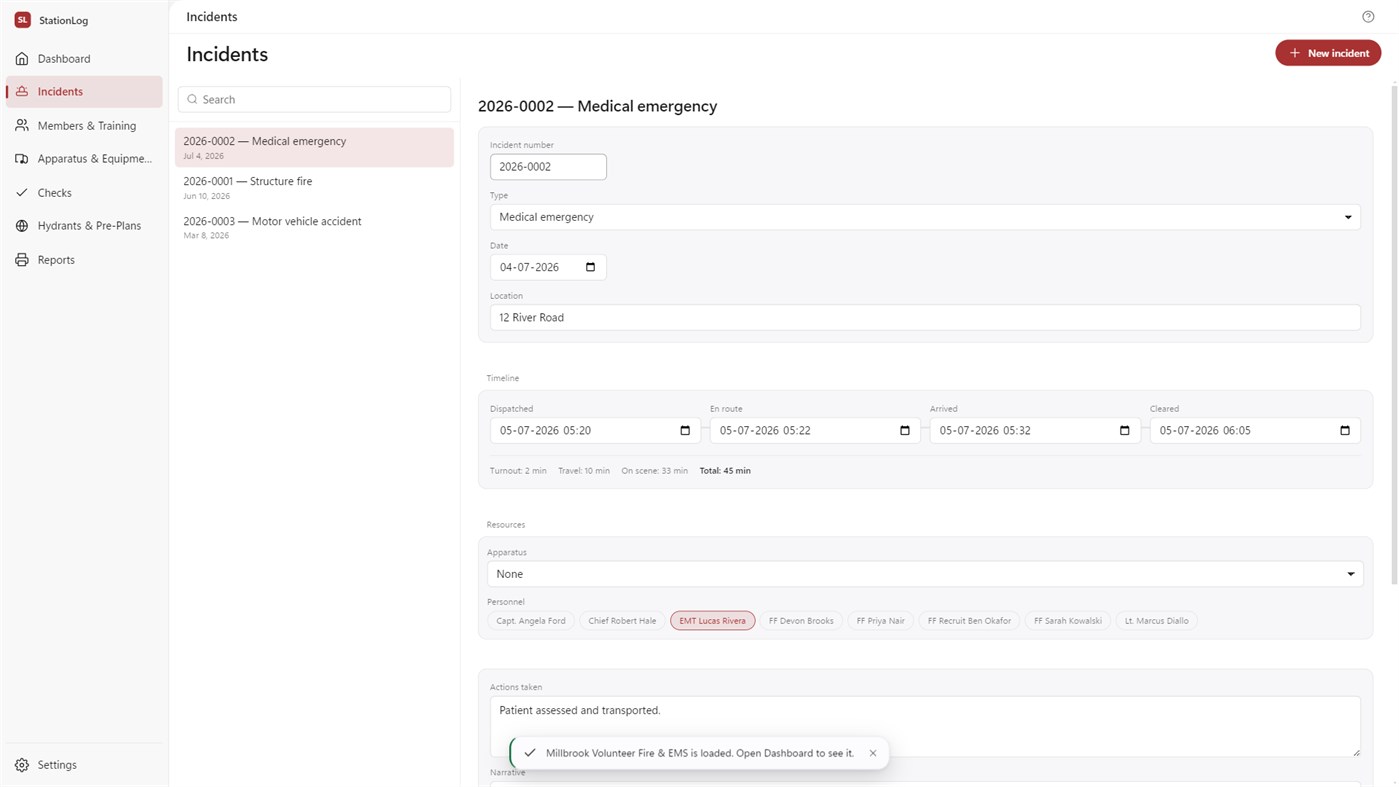Viewport: 1399px width, 787px height.
Task: Navigate to Checks in the sidebar
Action: click(x=84, y=193)
